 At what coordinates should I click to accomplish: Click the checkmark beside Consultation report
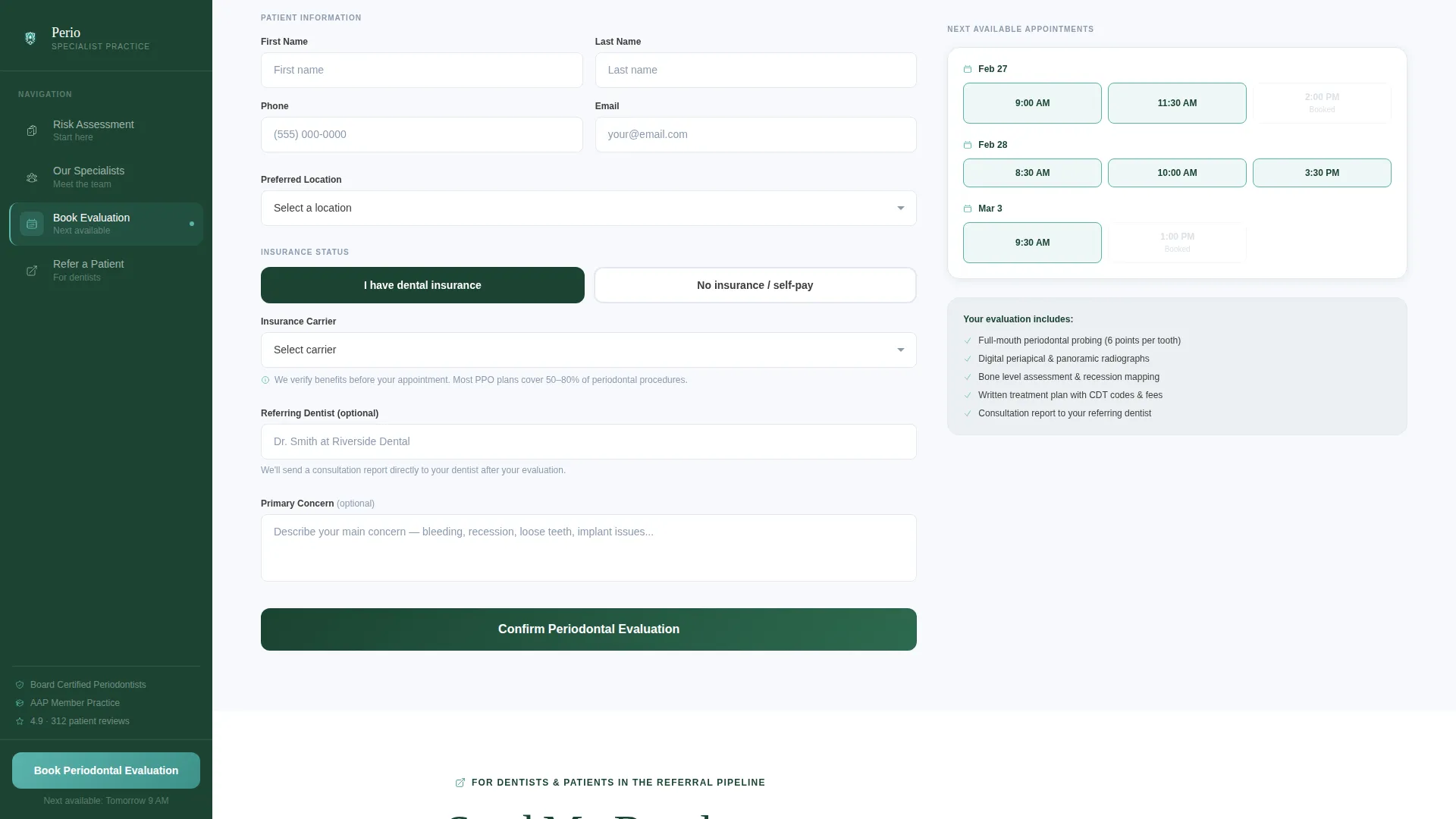click(968, 413)
